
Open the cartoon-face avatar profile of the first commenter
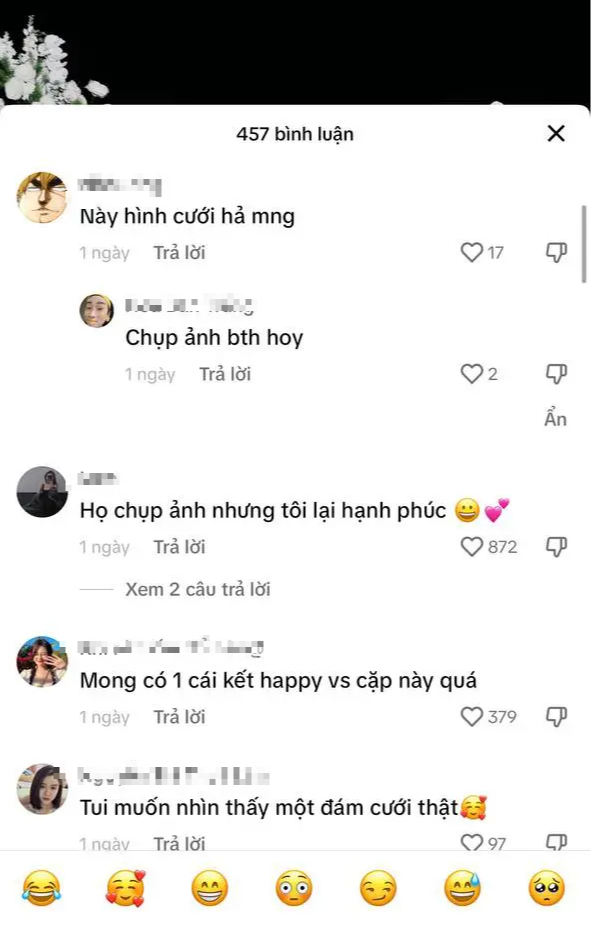pos(42,198)
